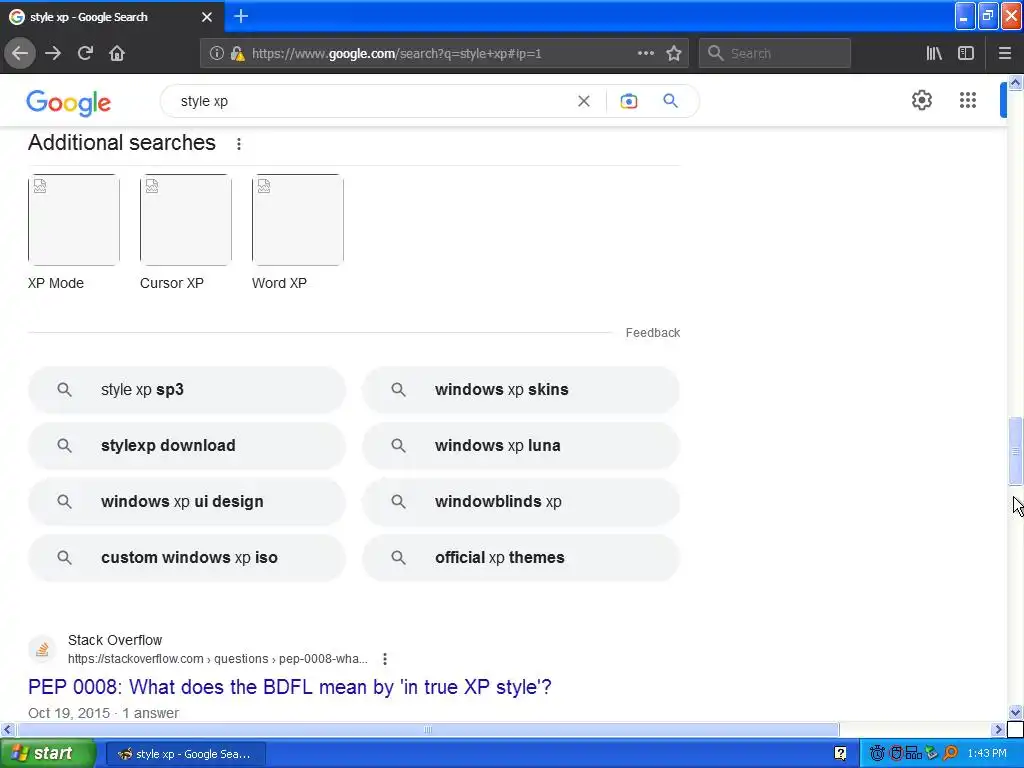Submit search with the blue magnifier icon
The height and width of the screenshot is (768, 1024).
point(671,101)
